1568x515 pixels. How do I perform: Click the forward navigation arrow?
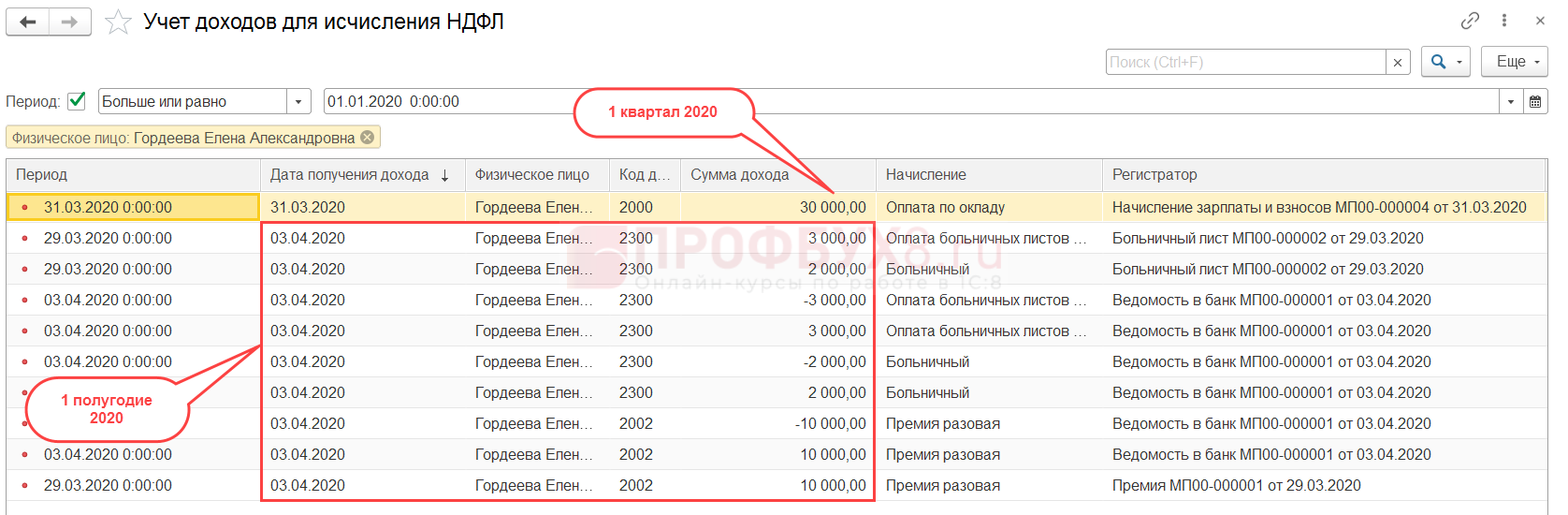tap(69, 22)
